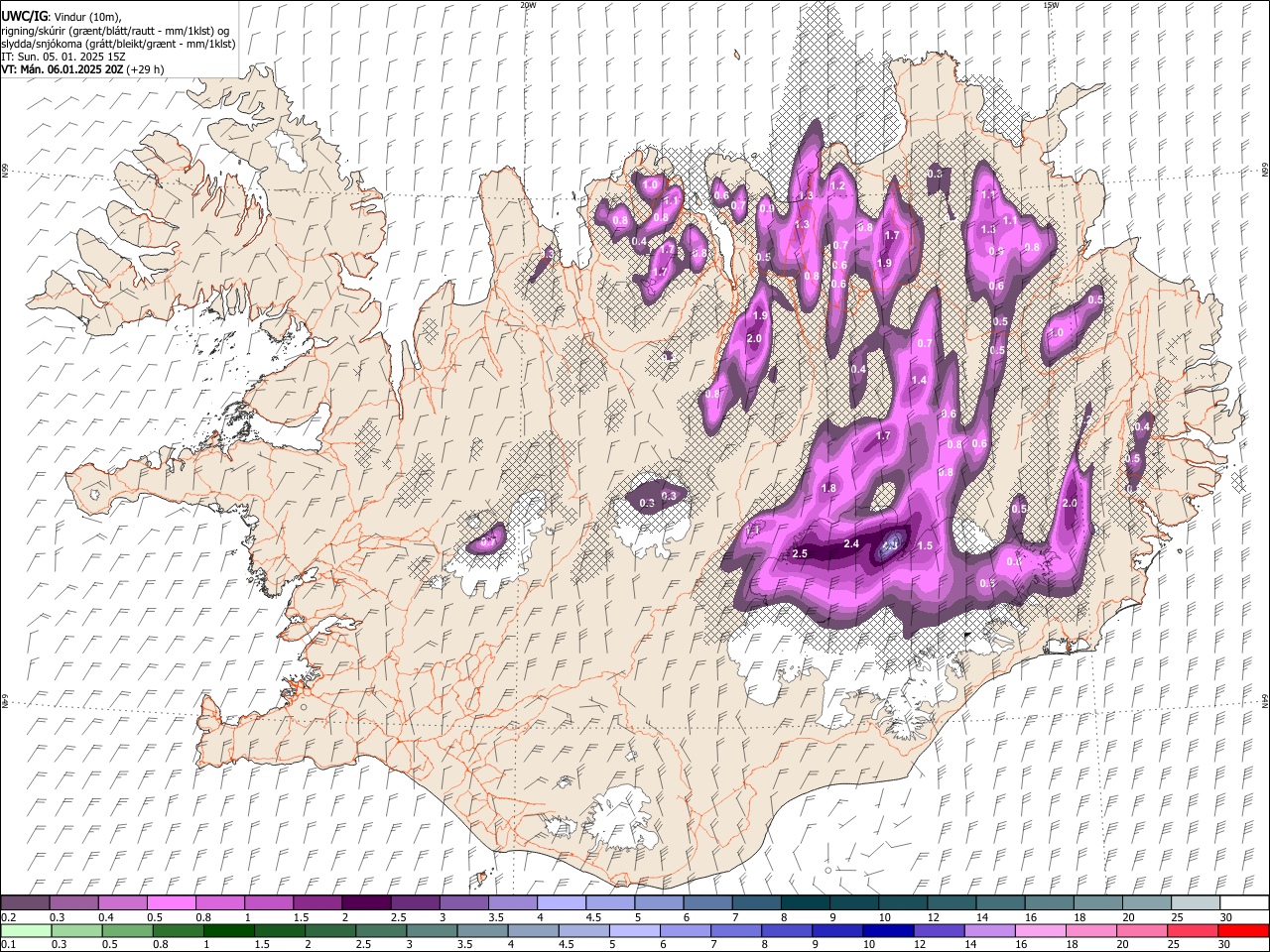
Task: Select the violet 14 swatch in lower legend
Action: [x=989, y=930]
